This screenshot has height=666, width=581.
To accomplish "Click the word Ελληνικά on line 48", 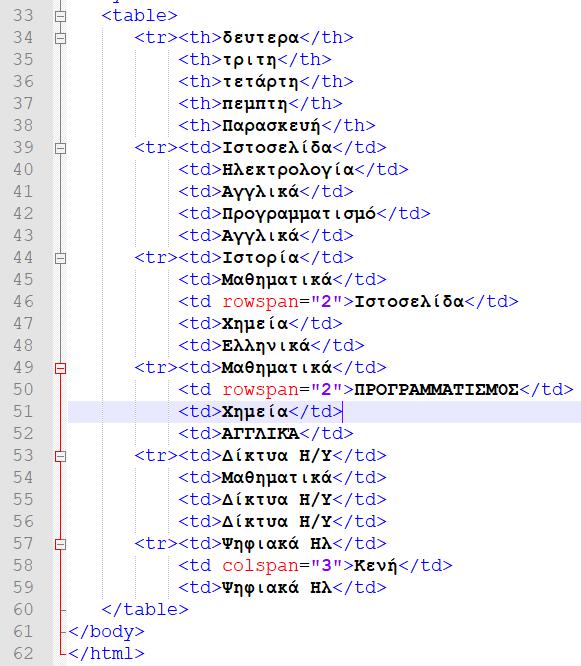I will pos(266,346).
